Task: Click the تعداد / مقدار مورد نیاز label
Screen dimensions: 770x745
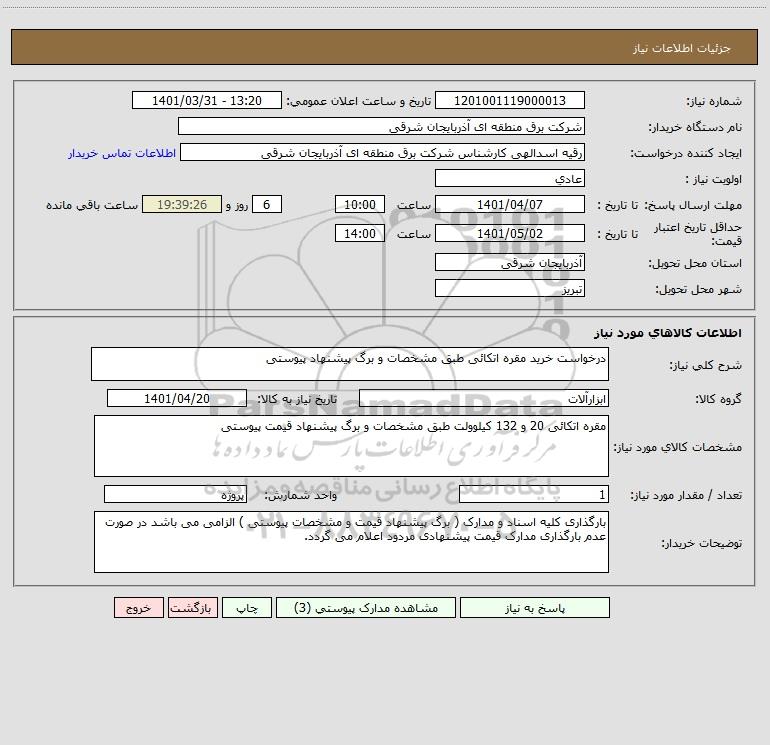Action: click(x=686, y=495)
